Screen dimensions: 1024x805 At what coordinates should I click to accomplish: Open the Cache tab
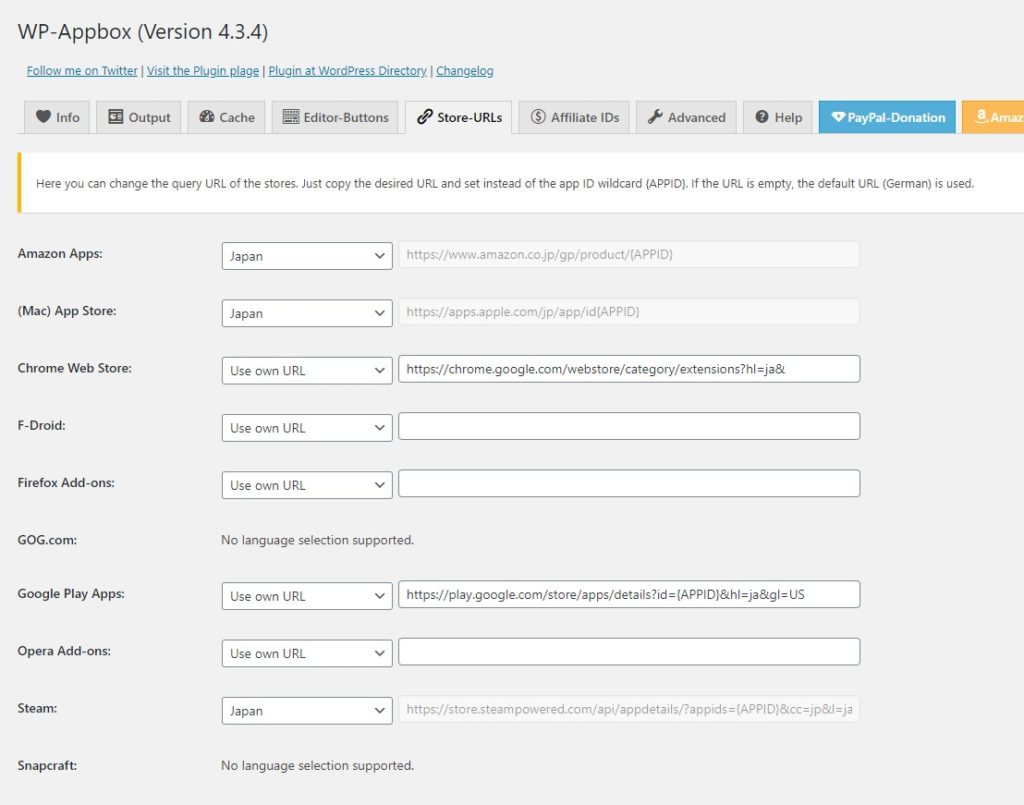tap(227, 118)
